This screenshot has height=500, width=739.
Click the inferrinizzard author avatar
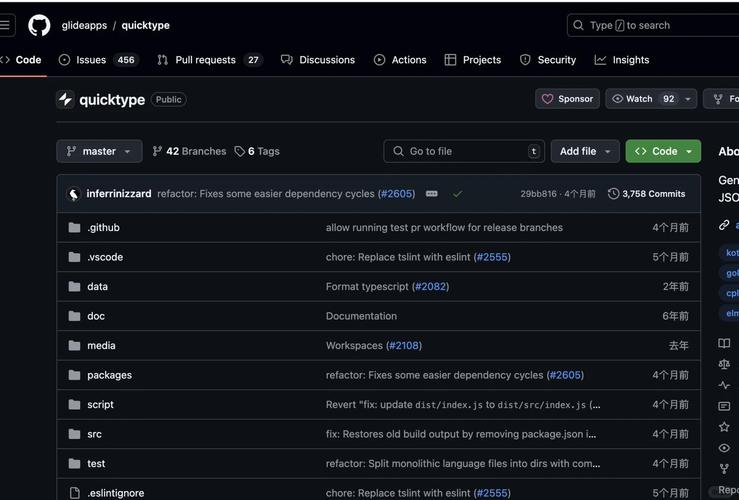point(74,194)
